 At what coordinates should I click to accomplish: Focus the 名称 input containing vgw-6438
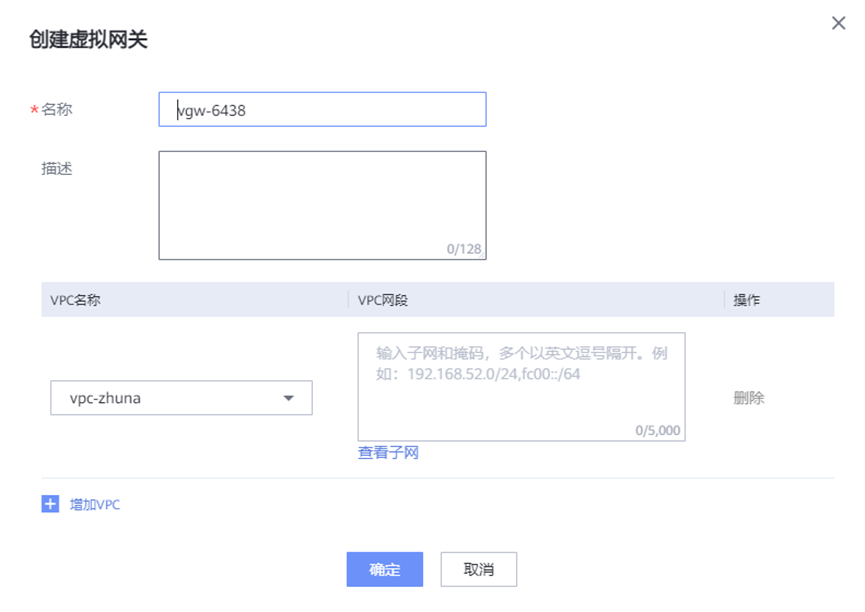coord(322,110)
